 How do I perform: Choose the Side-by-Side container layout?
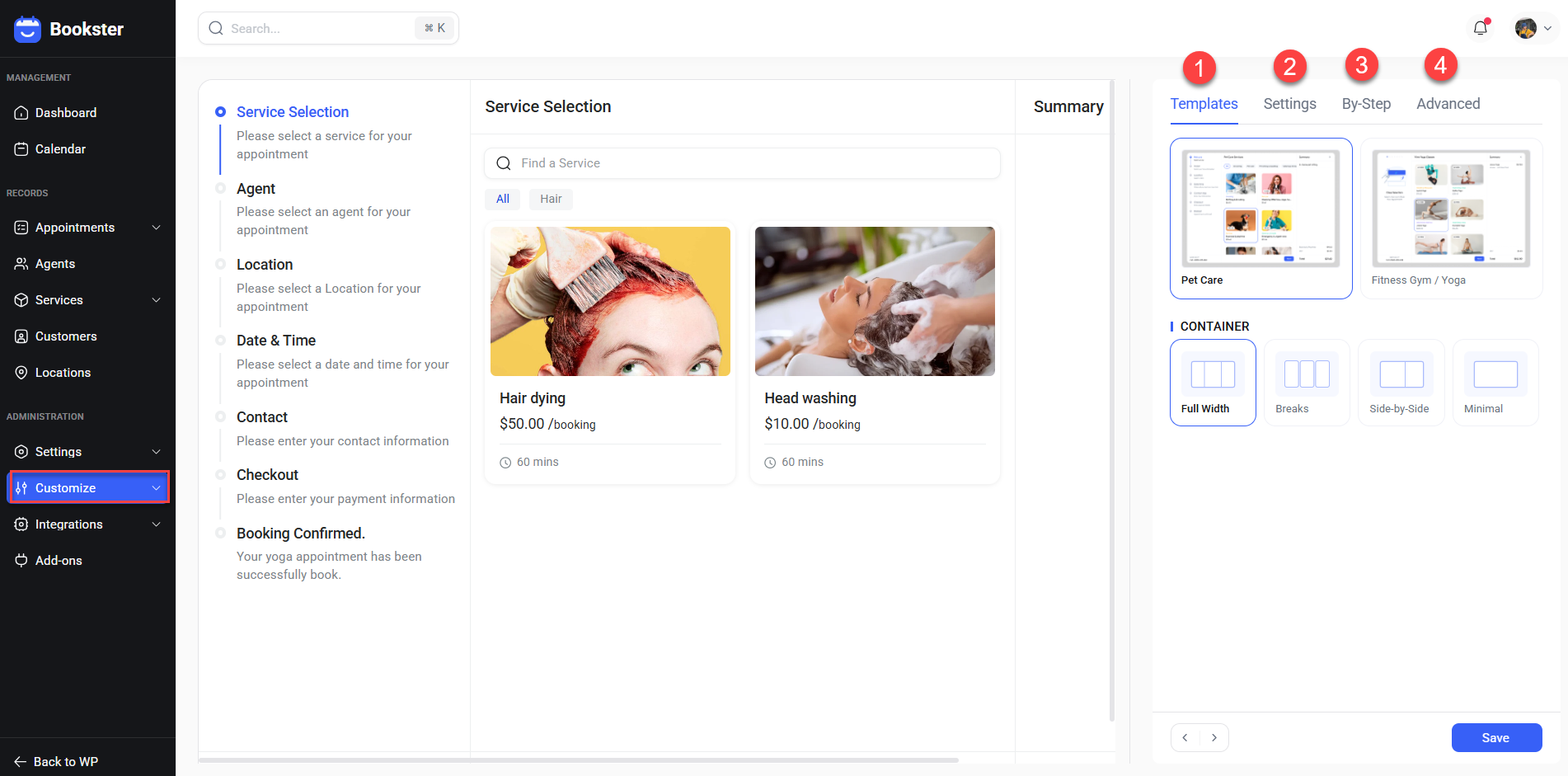point(1401,383)
